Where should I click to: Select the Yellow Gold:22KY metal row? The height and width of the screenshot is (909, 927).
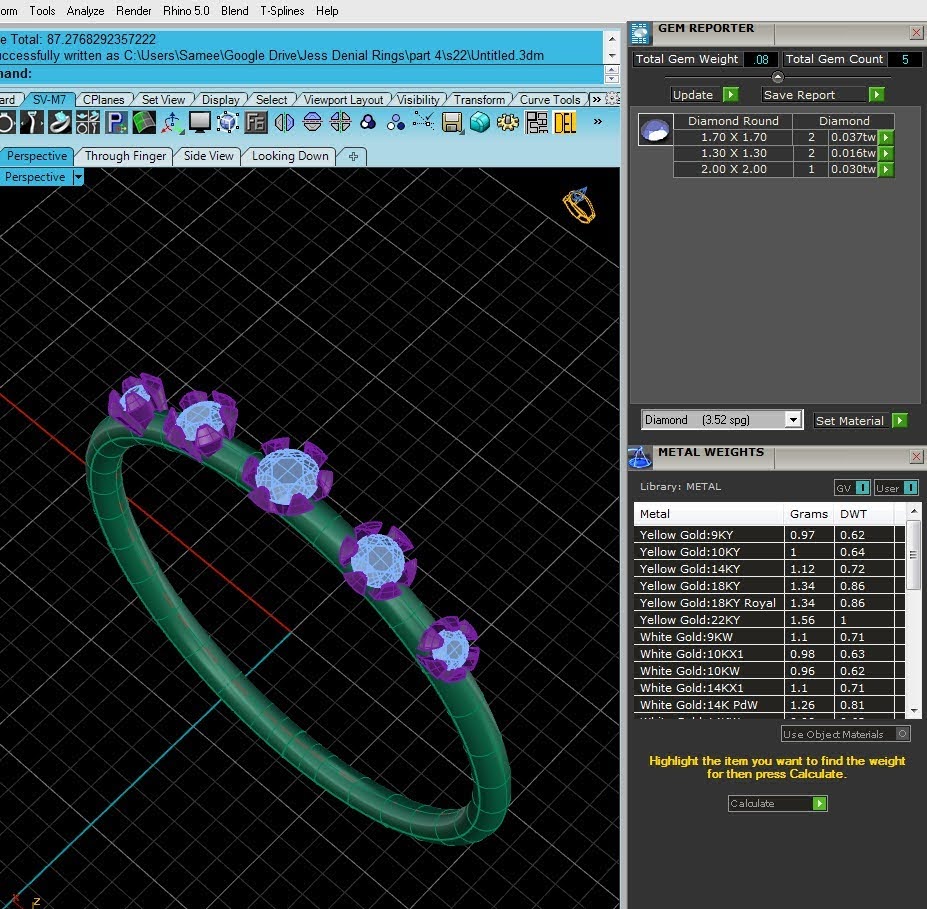770,619
